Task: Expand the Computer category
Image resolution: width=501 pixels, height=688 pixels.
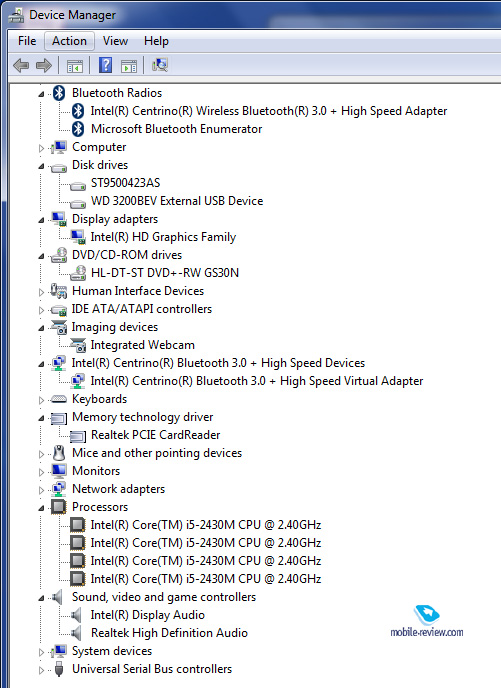Action: [x=41, y=148]
